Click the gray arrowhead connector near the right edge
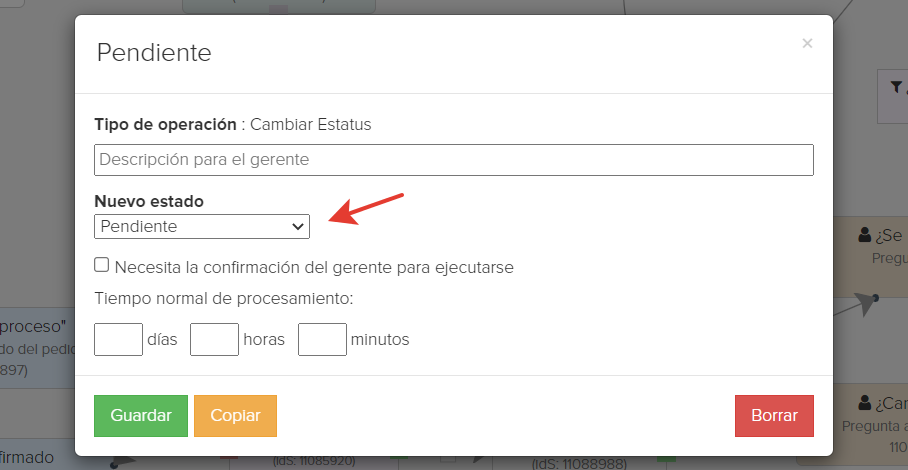The width and height of the screenshot is (908, 470). pos(865,303)
